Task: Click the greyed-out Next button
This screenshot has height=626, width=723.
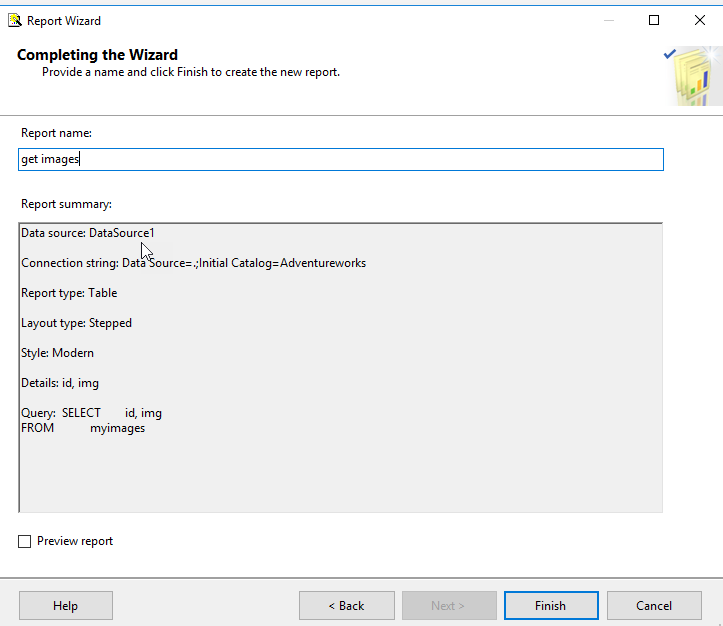Action: 449,606
